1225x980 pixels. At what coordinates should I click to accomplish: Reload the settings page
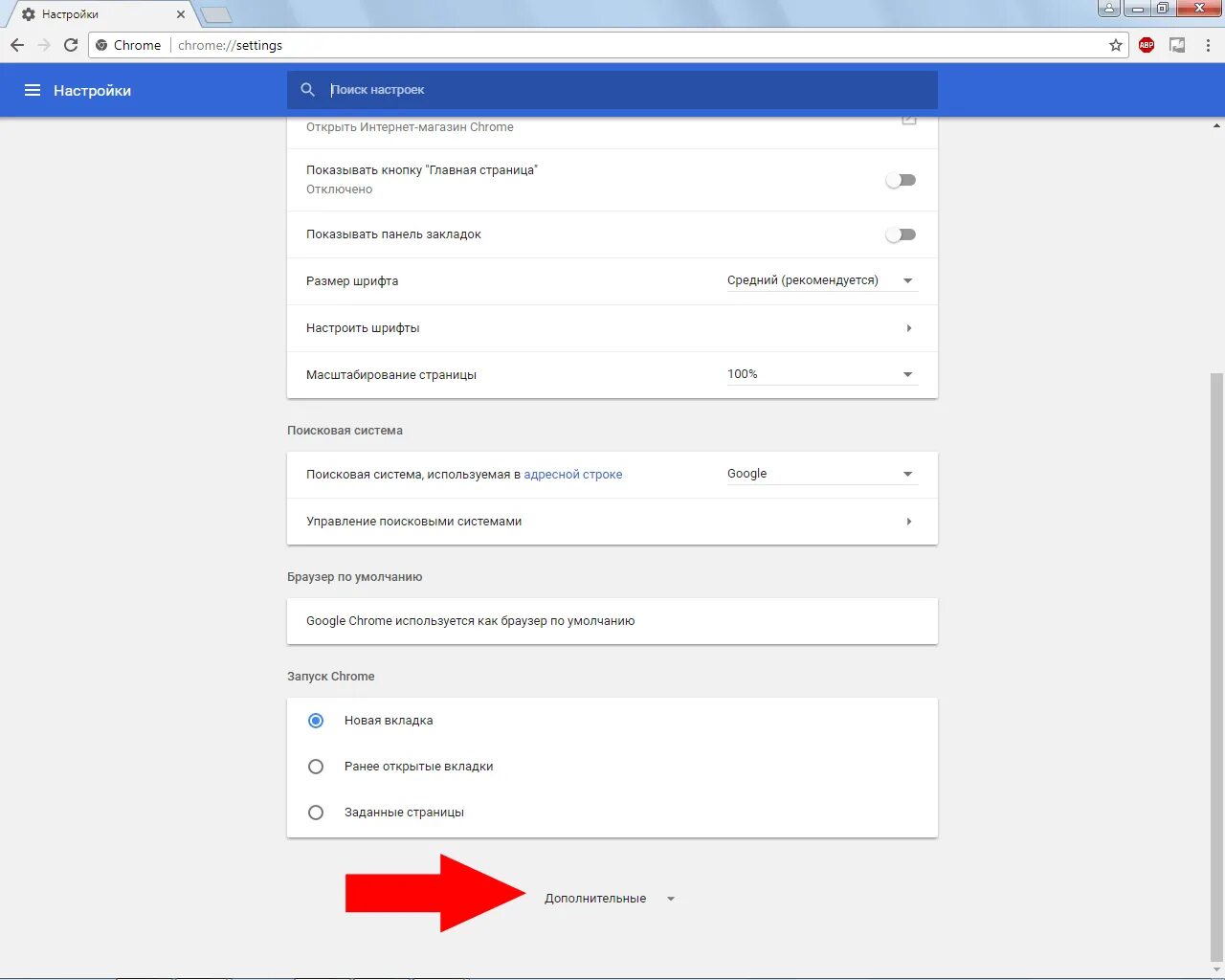click(71, 45)
